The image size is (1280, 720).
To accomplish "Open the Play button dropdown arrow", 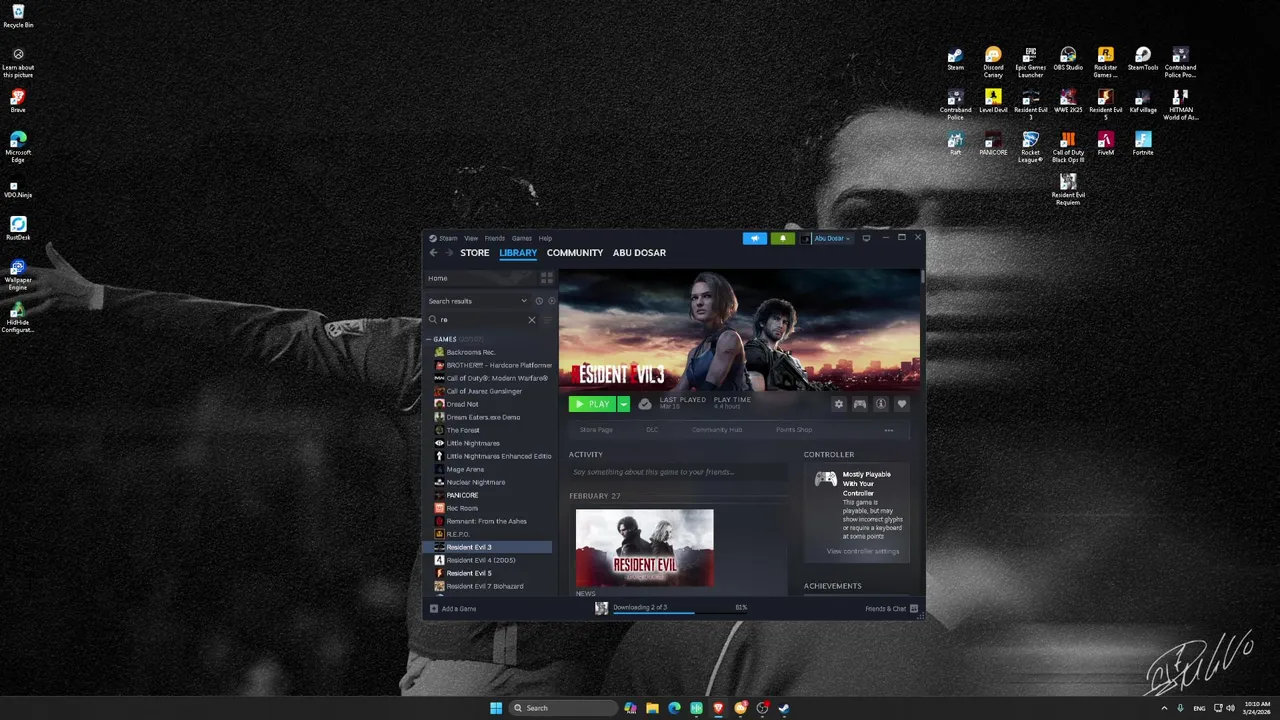I will pos(624,404).
